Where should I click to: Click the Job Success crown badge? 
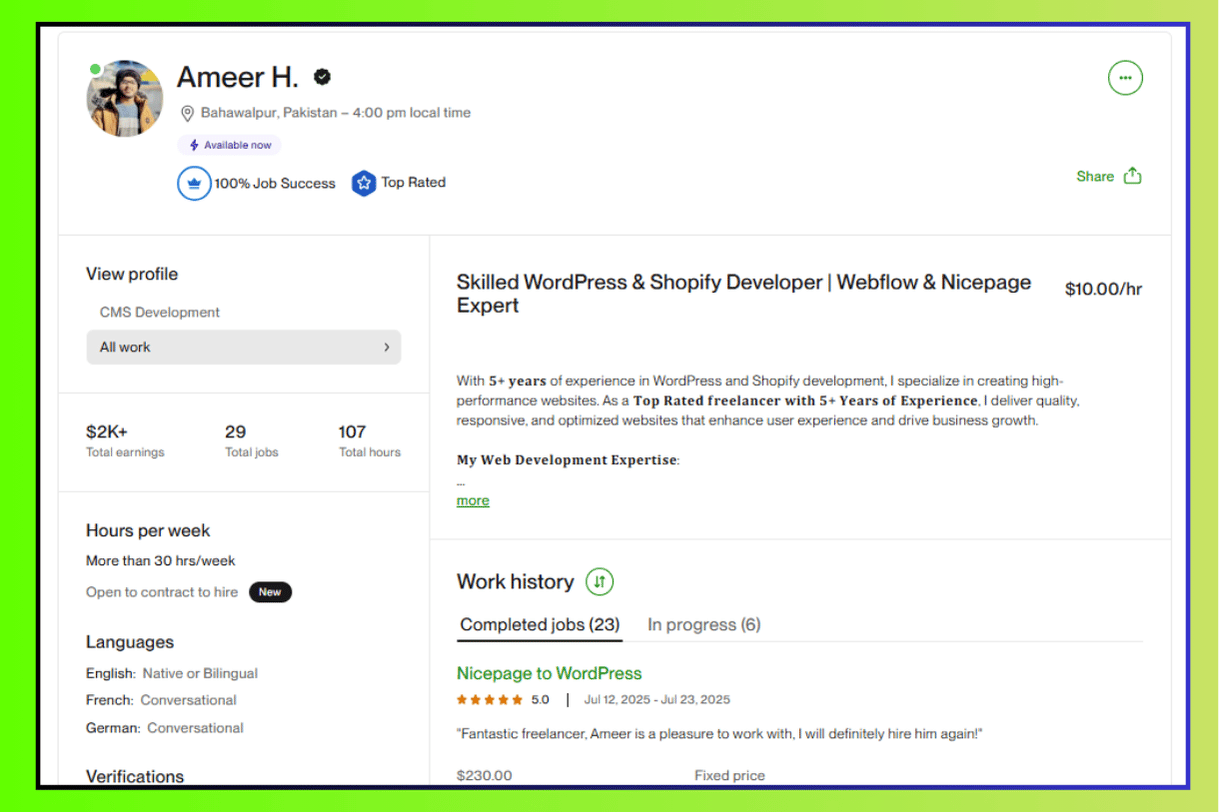click(x=194, y=183)
